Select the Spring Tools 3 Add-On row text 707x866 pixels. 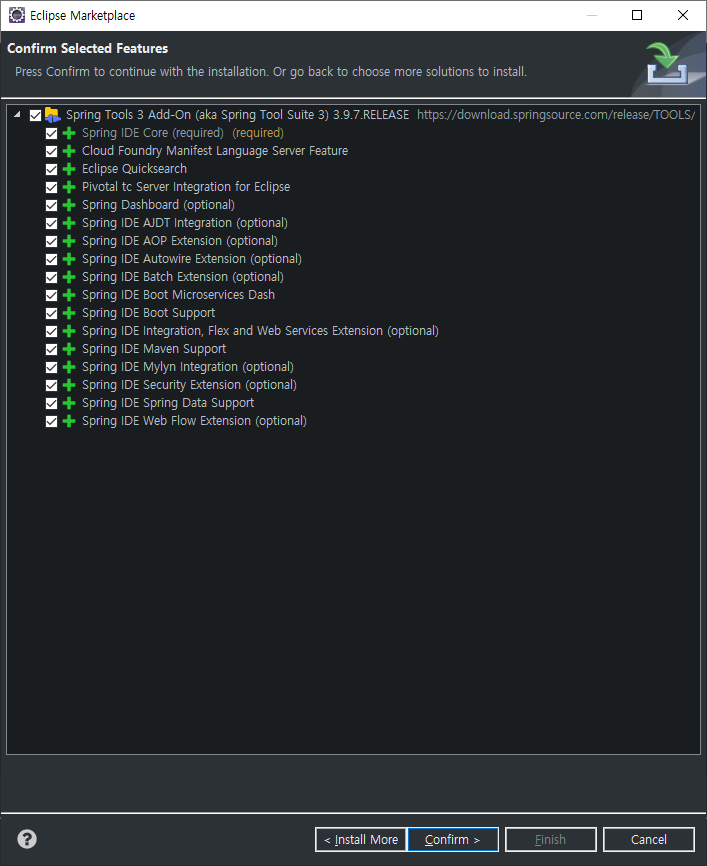click(x=238, y=115)
